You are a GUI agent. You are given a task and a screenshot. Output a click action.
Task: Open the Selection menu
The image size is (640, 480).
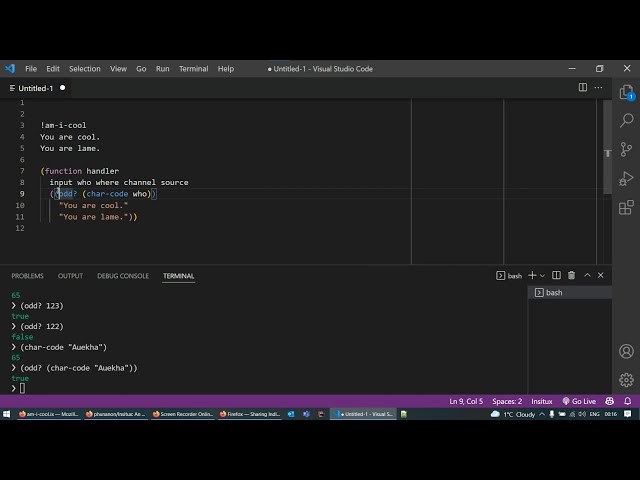[84, 69]
